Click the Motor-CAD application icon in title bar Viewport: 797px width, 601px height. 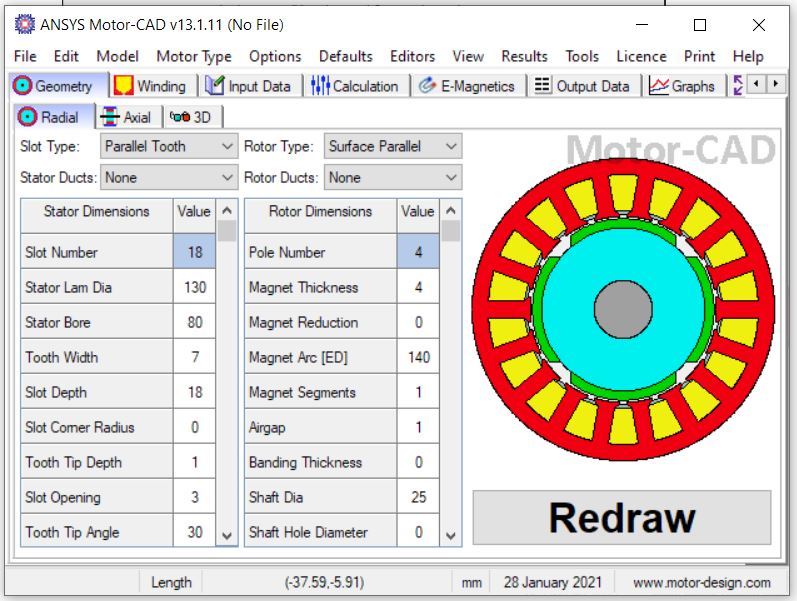pos(25,24)
